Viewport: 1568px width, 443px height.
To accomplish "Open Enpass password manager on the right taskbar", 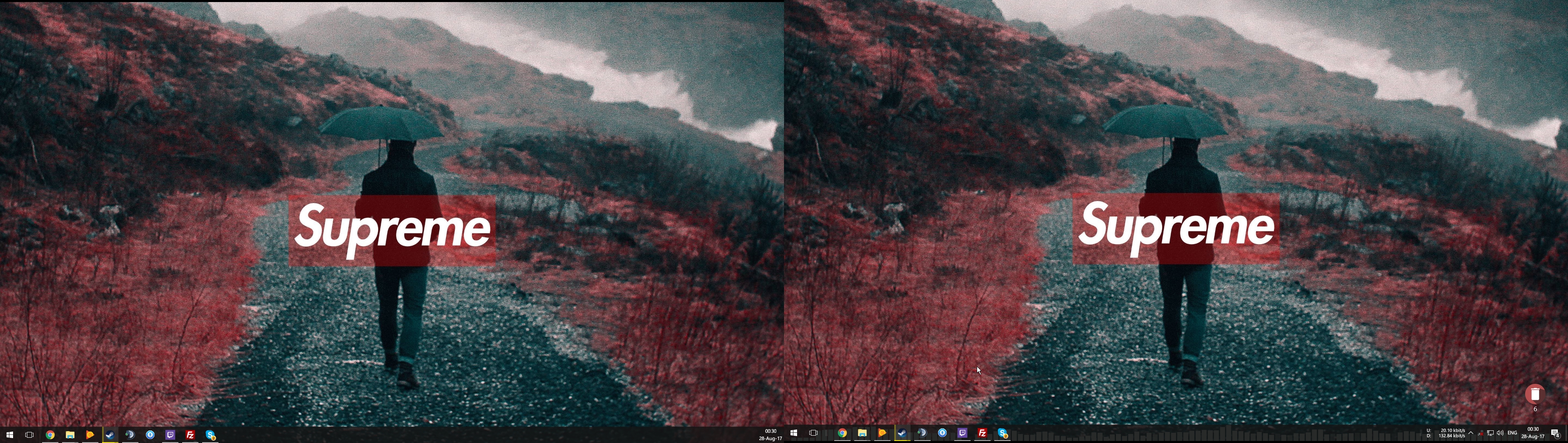I will 942,433.
